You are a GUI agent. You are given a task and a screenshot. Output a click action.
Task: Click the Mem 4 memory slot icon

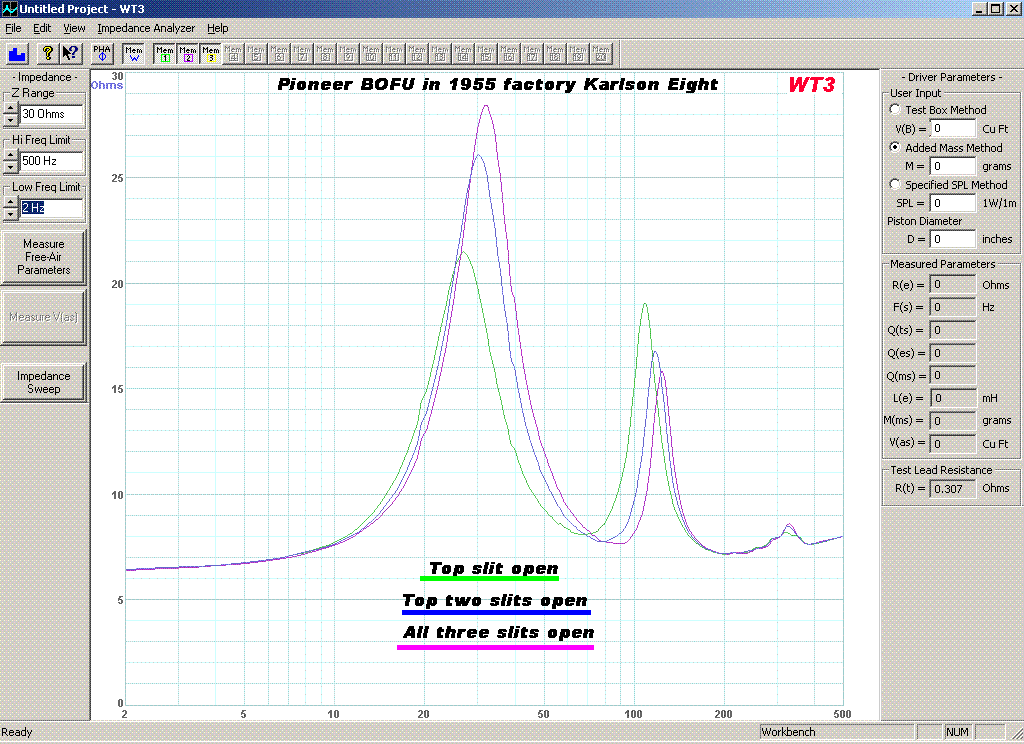[233, 54]
